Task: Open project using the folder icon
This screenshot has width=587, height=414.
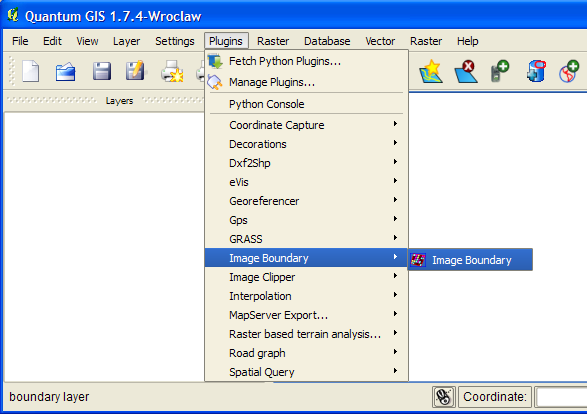Action: tap(65, 71)
